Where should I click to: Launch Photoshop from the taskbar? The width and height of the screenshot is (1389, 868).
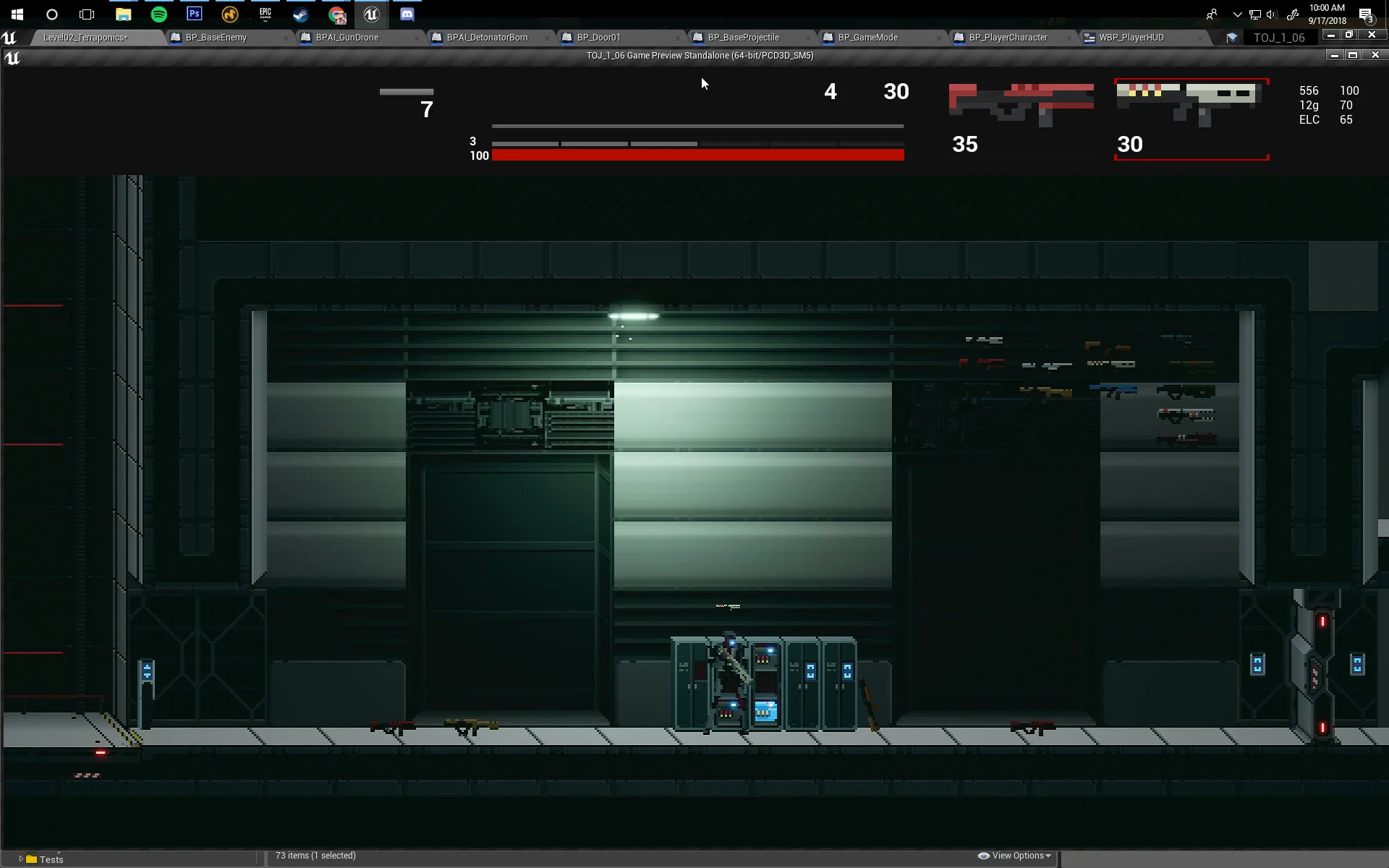pos(194,14)
